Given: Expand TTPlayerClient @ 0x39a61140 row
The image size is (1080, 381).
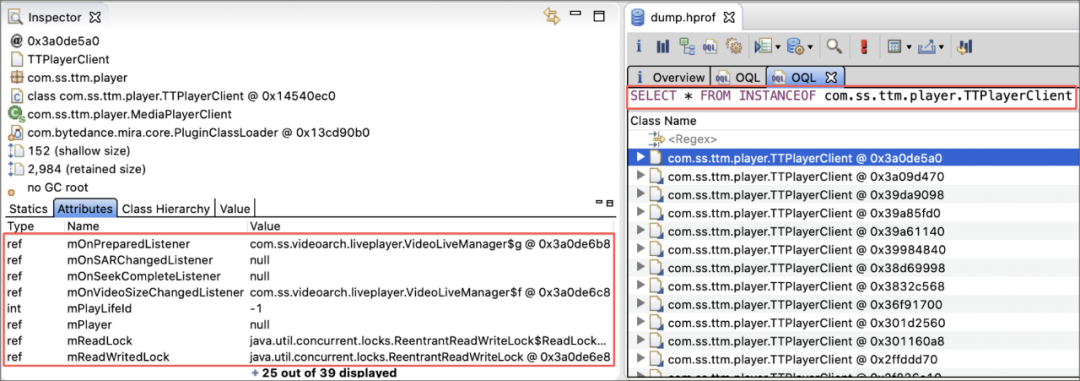Looking at the screenshot, I should click(x=641, y=231).
